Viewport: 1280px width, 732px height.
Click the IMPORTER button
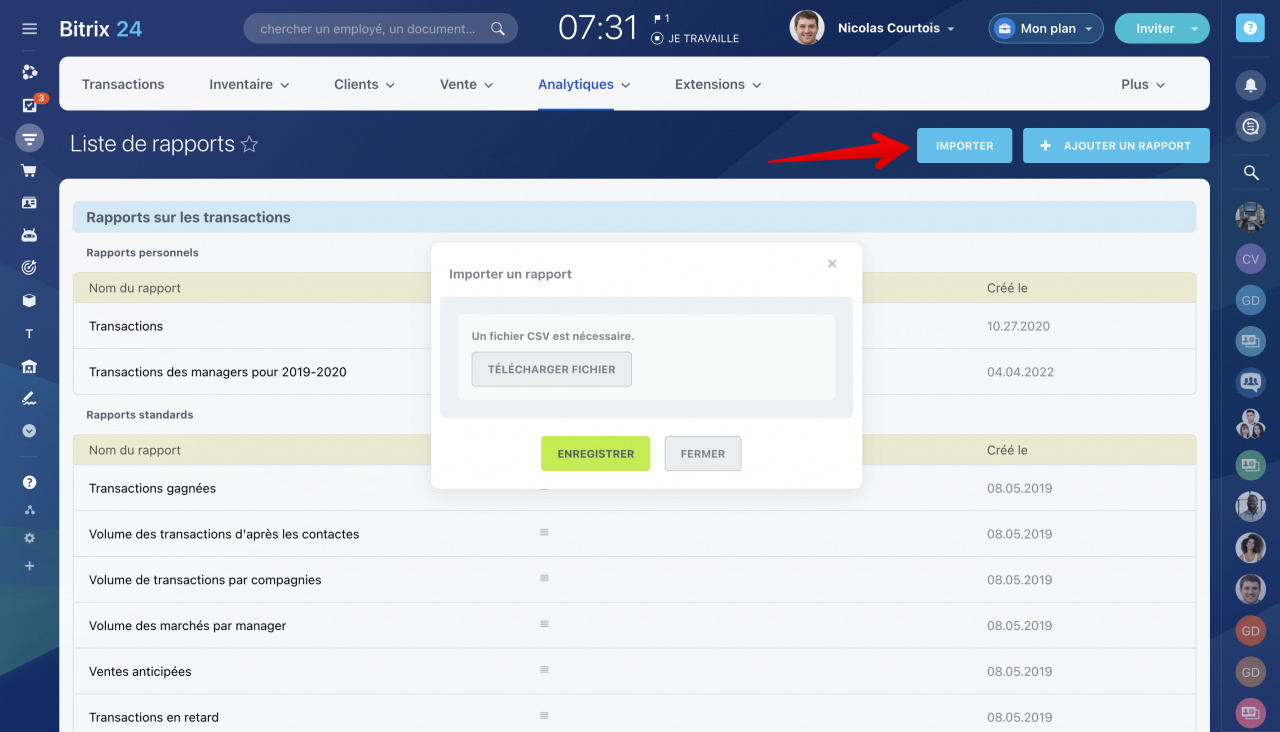pyautogui.click(x=964, y=145)
